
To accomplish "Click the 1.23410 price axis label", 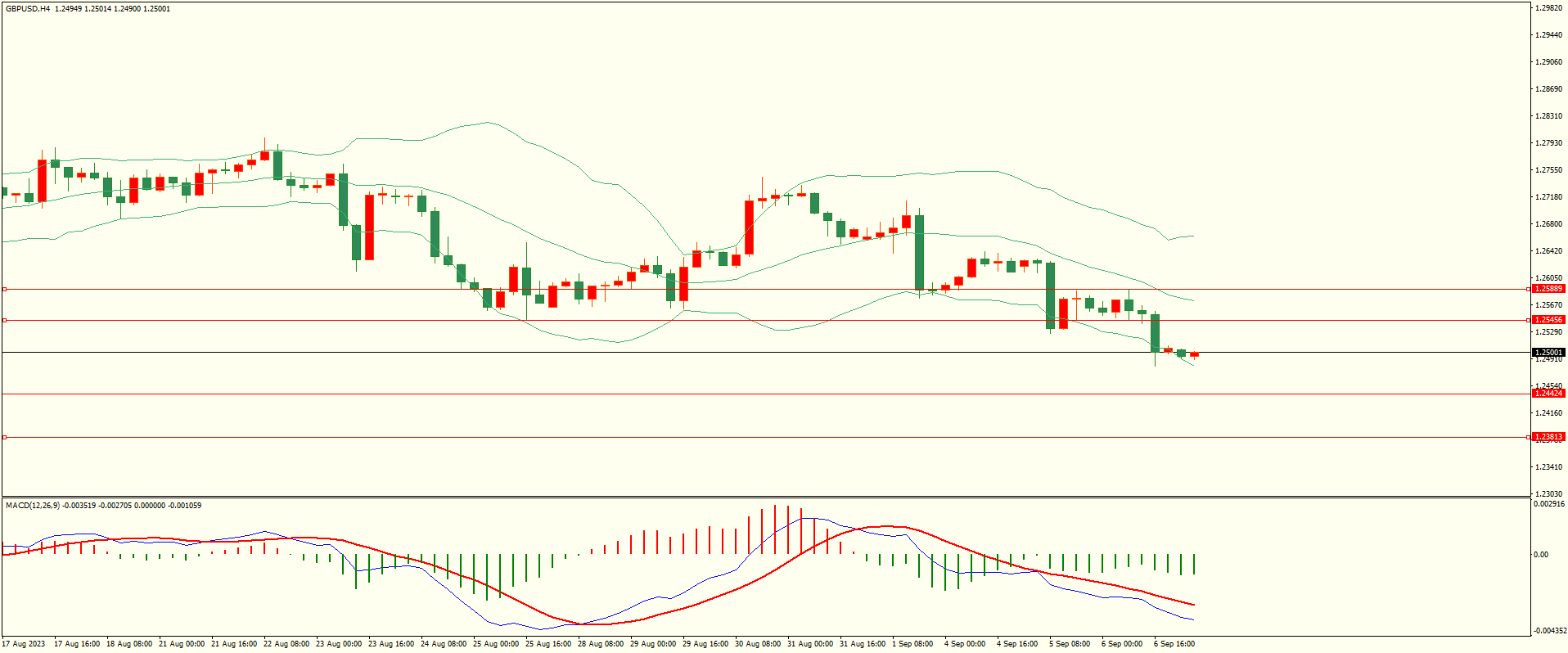I will pos(1549,466).
